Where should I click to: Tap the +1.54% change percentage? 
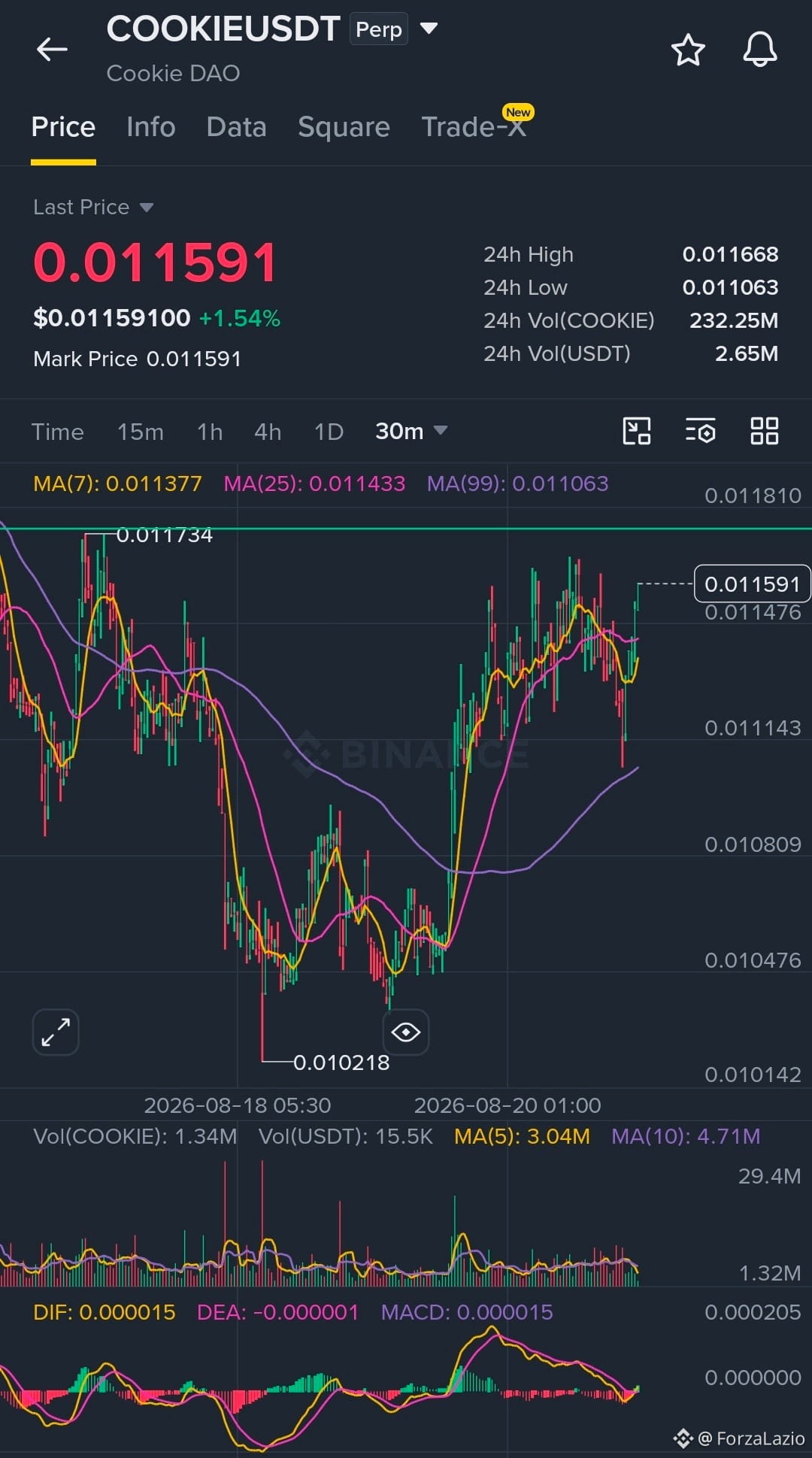[x=240, y=318]
